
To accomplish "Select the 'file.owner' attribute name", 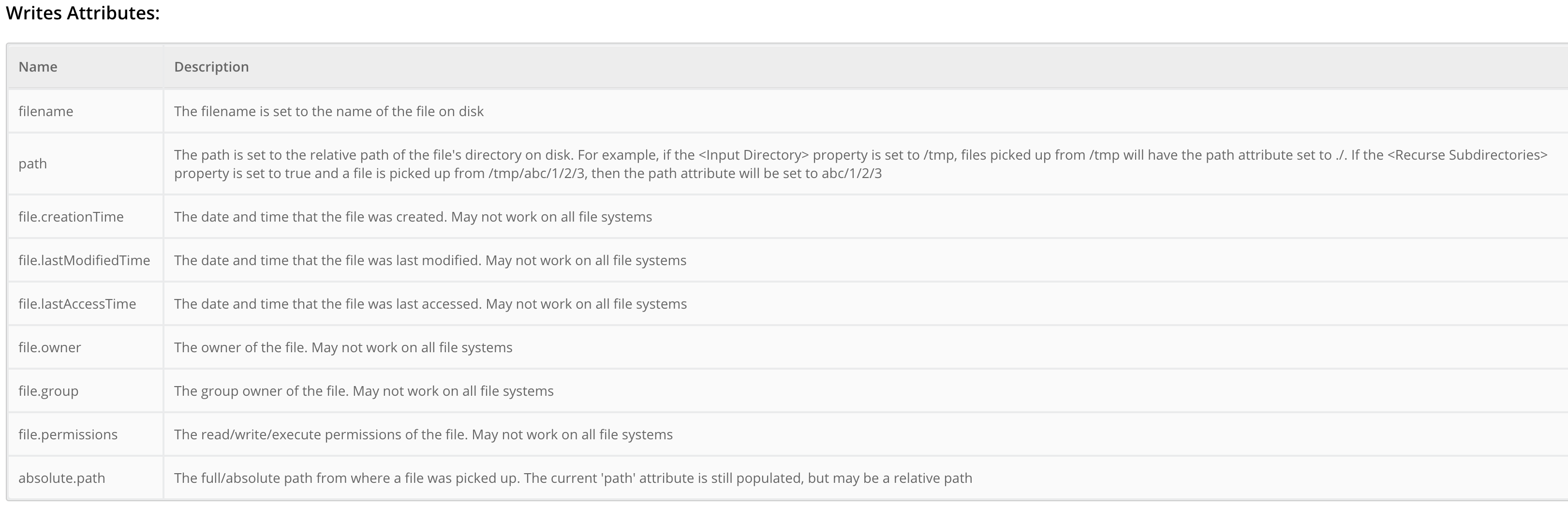I will pyautogui.click(x=49, y=348).
